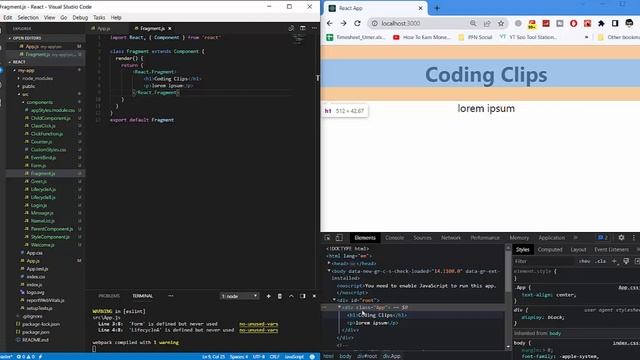
Task: Toggle the terminal panel position icon
Action: tap(302, 296)
